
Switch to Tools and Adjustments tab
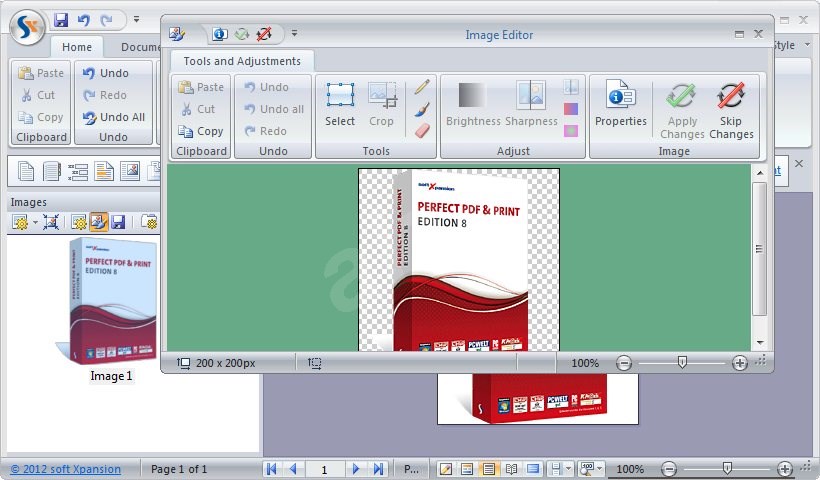(242, 61)
